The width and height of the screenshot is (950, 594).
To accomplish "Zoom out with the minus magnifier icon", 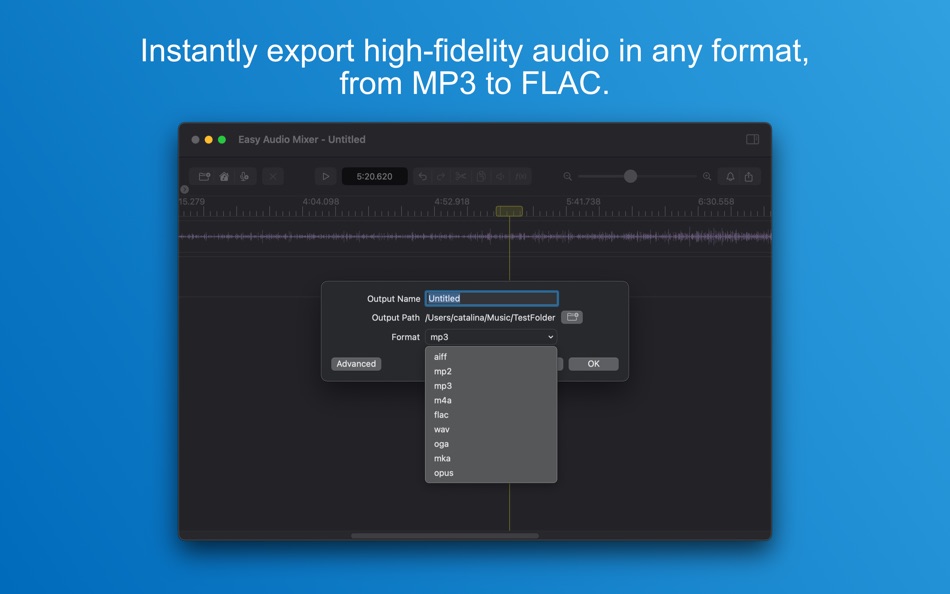I will pyautogui.click(x=568, y=176).
